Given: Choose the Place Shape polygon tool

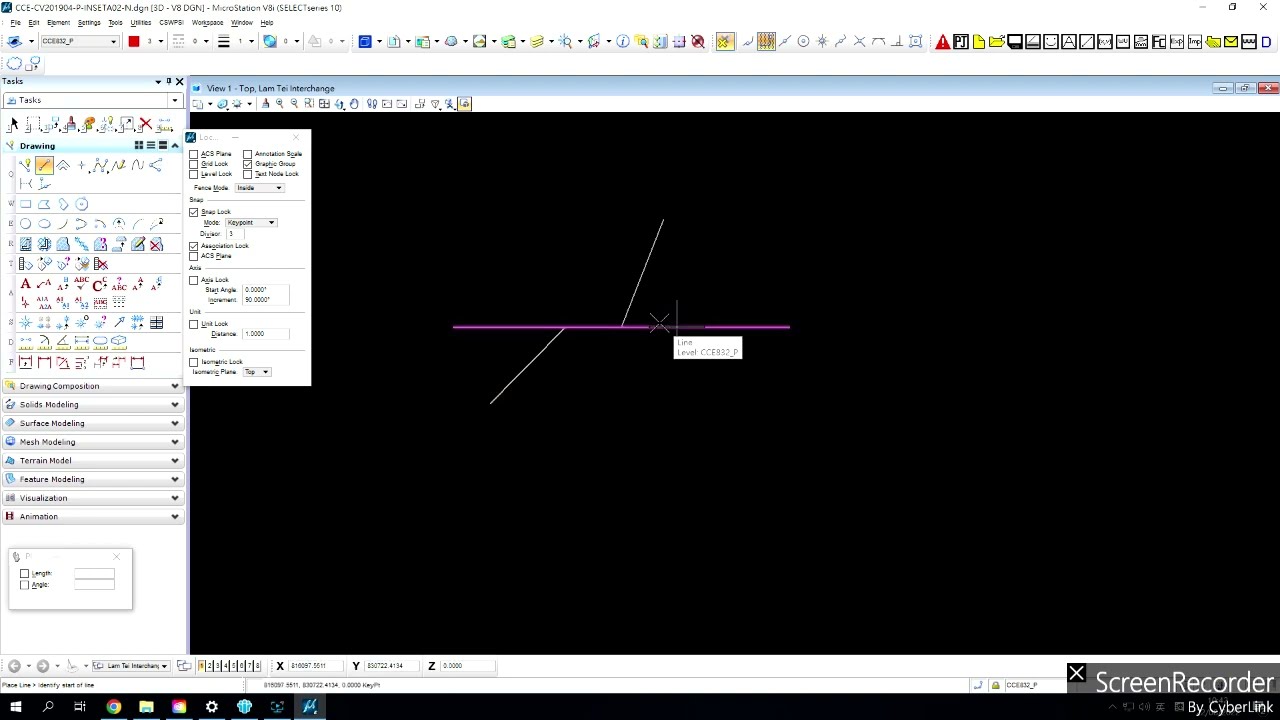Looking at the screenshot, I should [44, 204].
